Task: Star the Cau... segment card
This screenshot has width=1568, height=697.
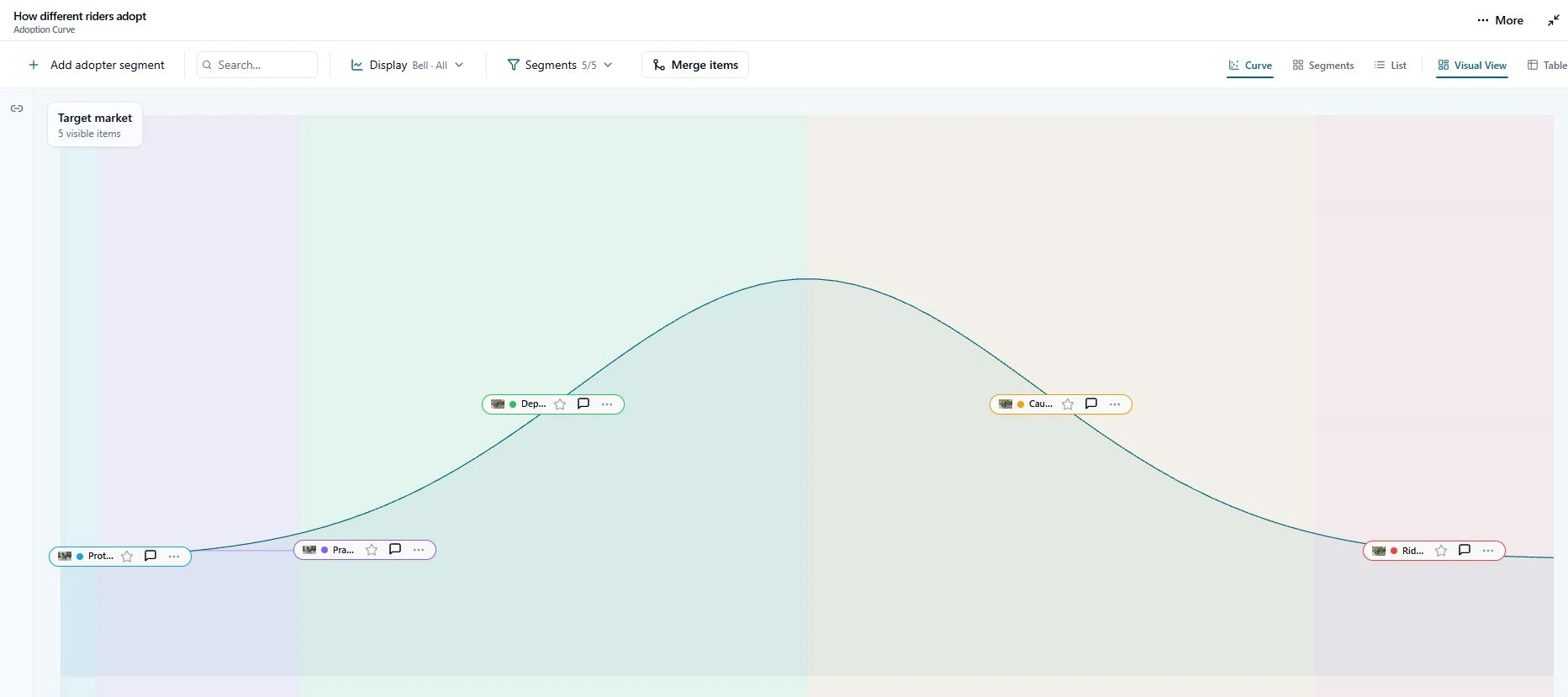Action: click(1068, 404)
